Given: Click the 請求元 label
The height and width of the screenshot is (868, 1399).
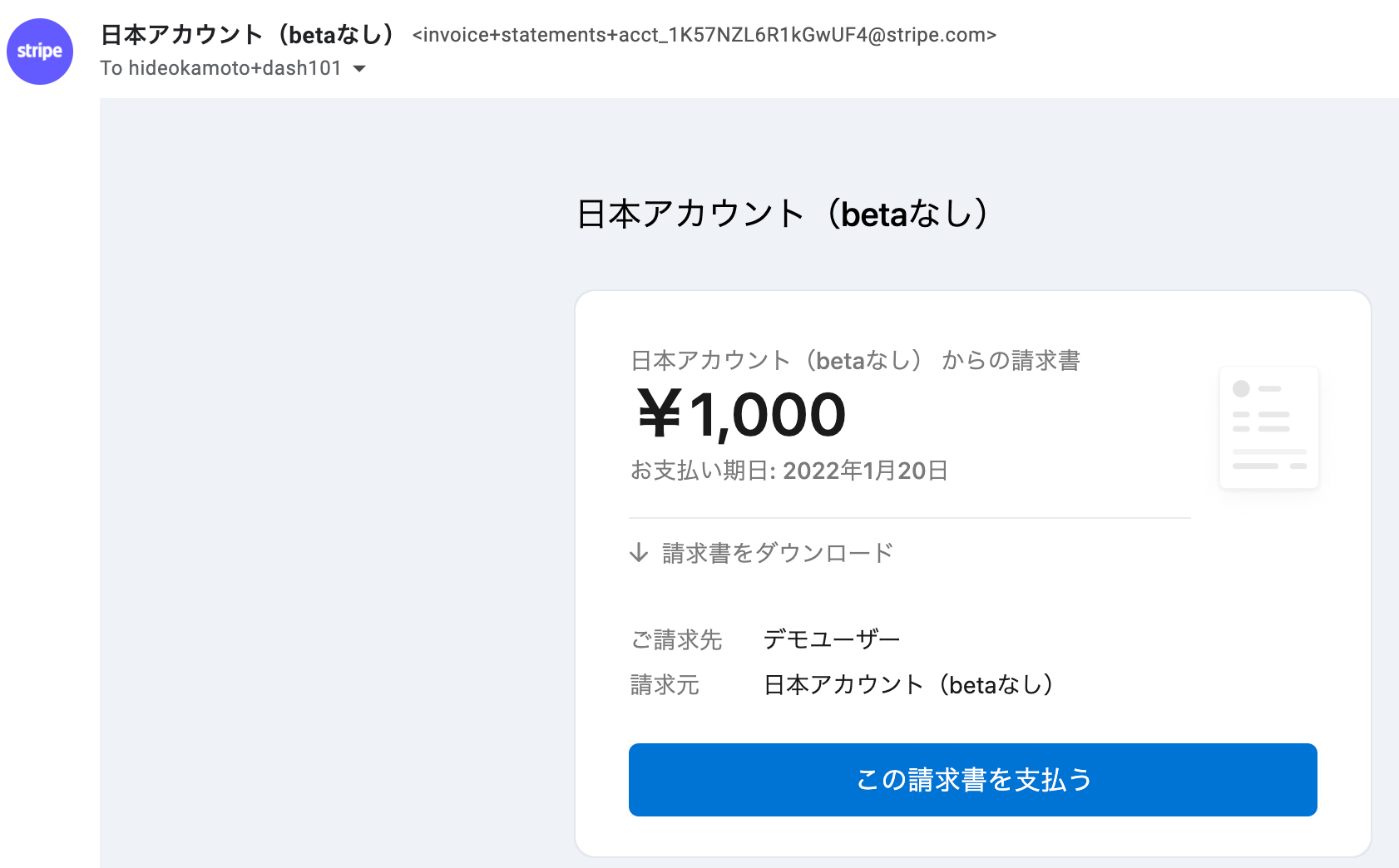Looking at the screenshot, I should (665, 685).
